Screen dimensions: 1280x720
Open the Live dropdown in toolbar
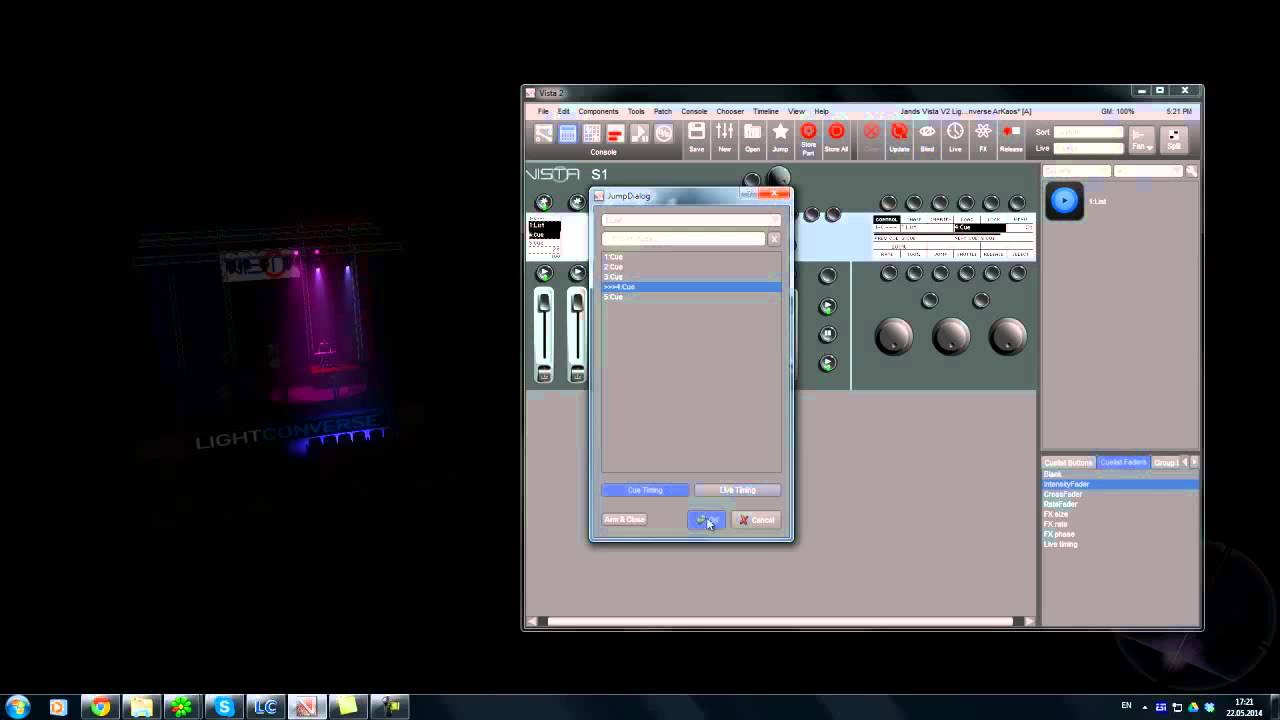[x=1088, y=148]
